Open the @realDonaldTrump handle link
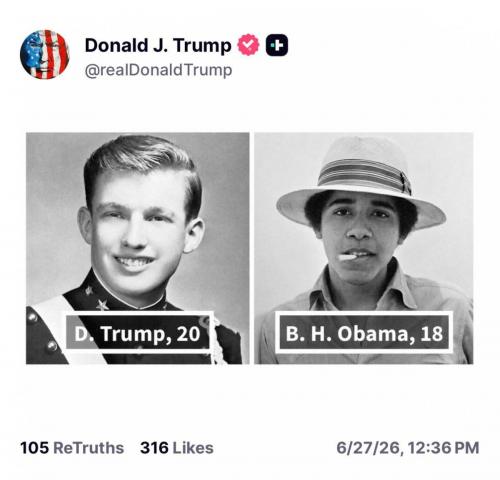The width and height of the screenshot is (500, 480). (x=158, y=70)
